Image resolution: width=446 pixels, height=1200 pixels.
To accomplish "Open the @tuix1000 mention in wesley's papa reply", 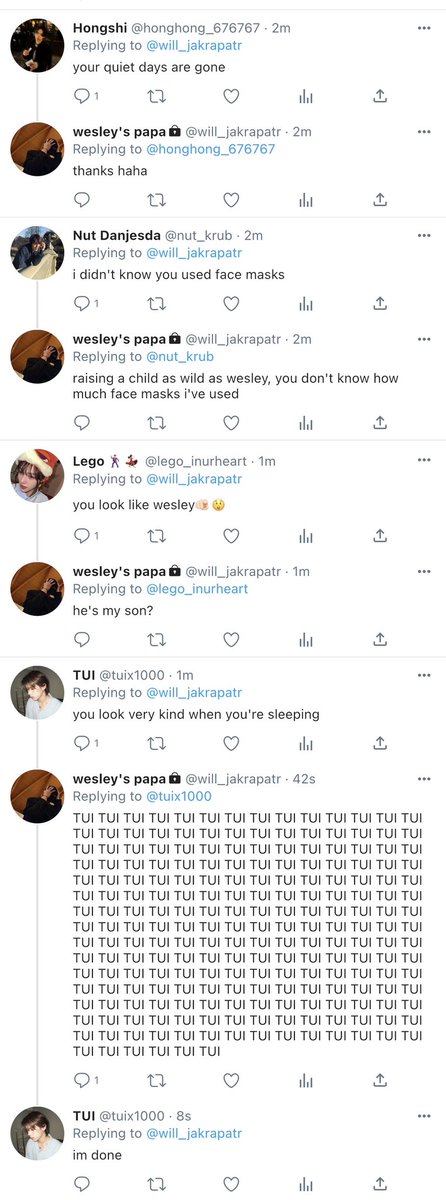I will tap(179, 796).
